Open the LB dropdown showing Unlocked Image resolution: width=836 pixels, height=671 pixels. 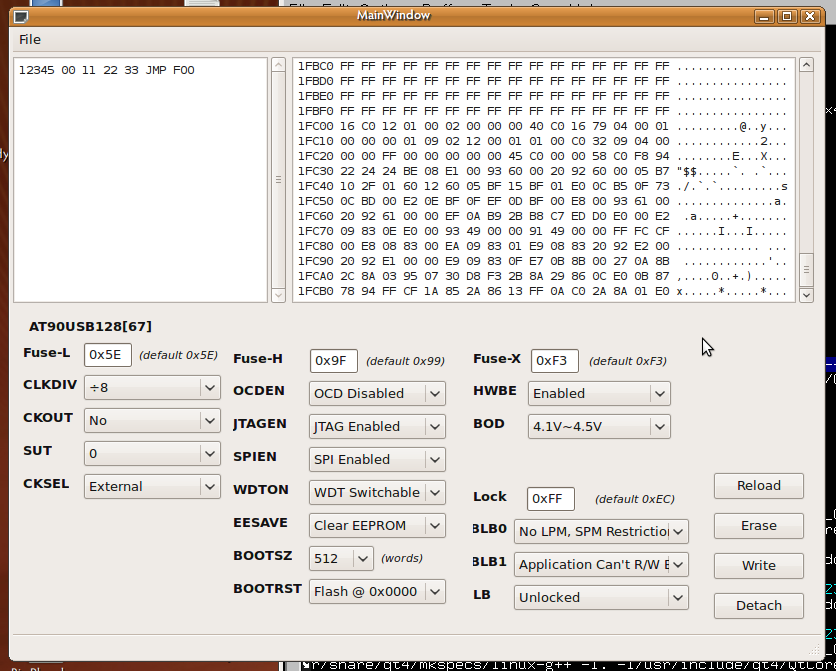tap(601, 597)
